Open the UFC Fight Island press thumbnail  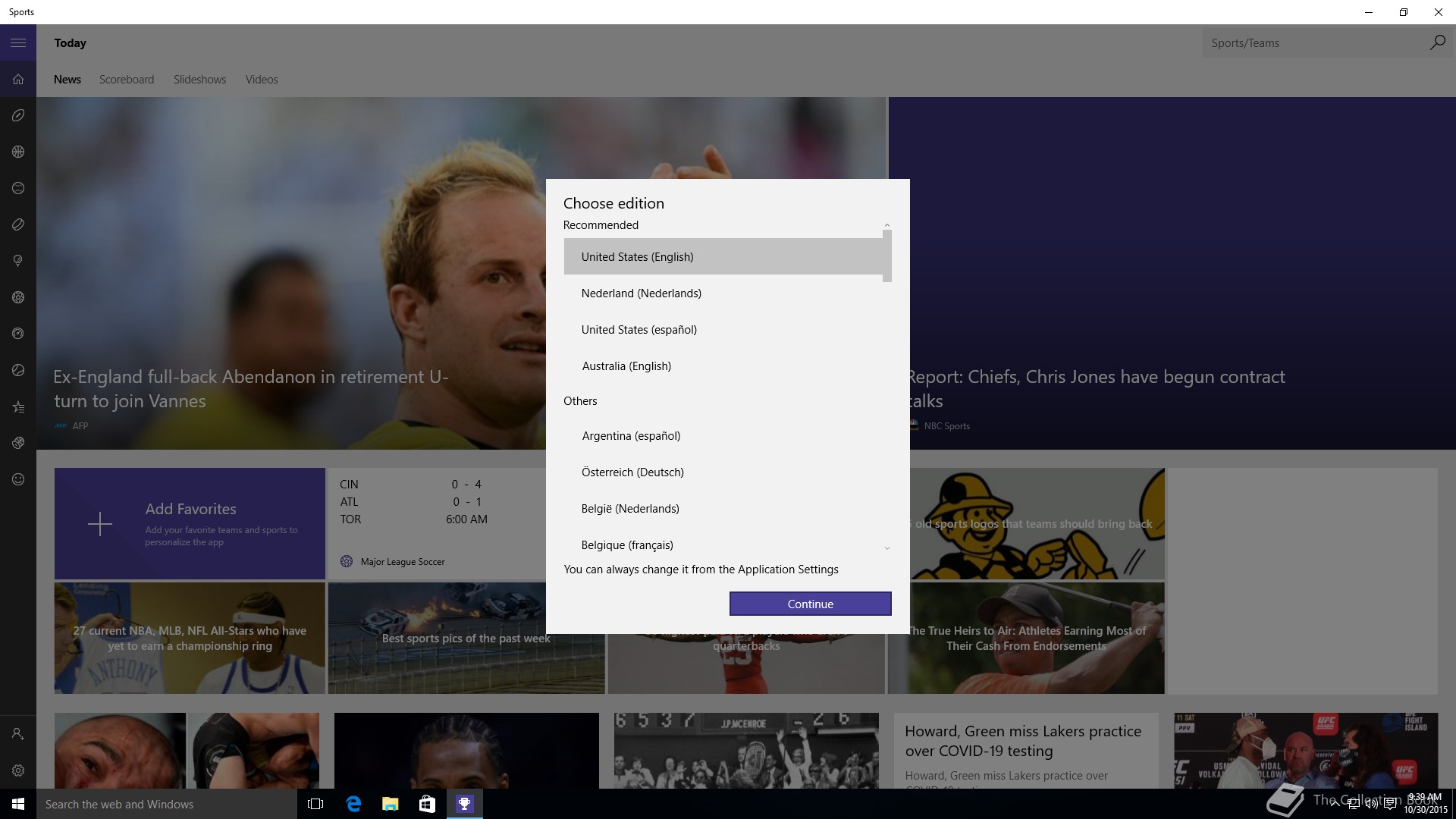pos(1306,751)
